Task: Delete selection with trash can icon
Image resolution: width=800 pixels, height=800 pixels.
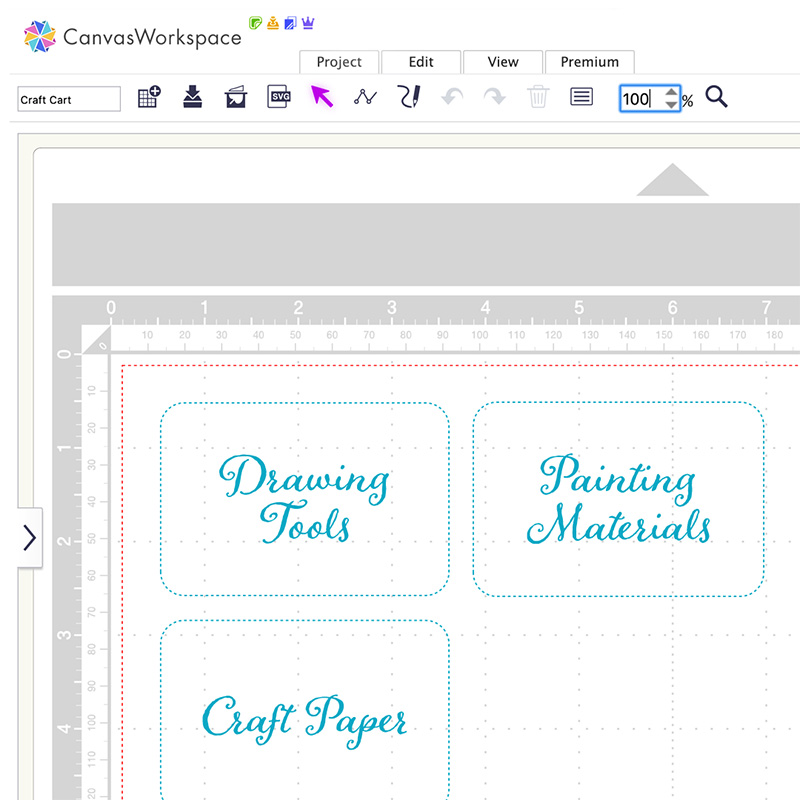Action: tap(538, 98)
